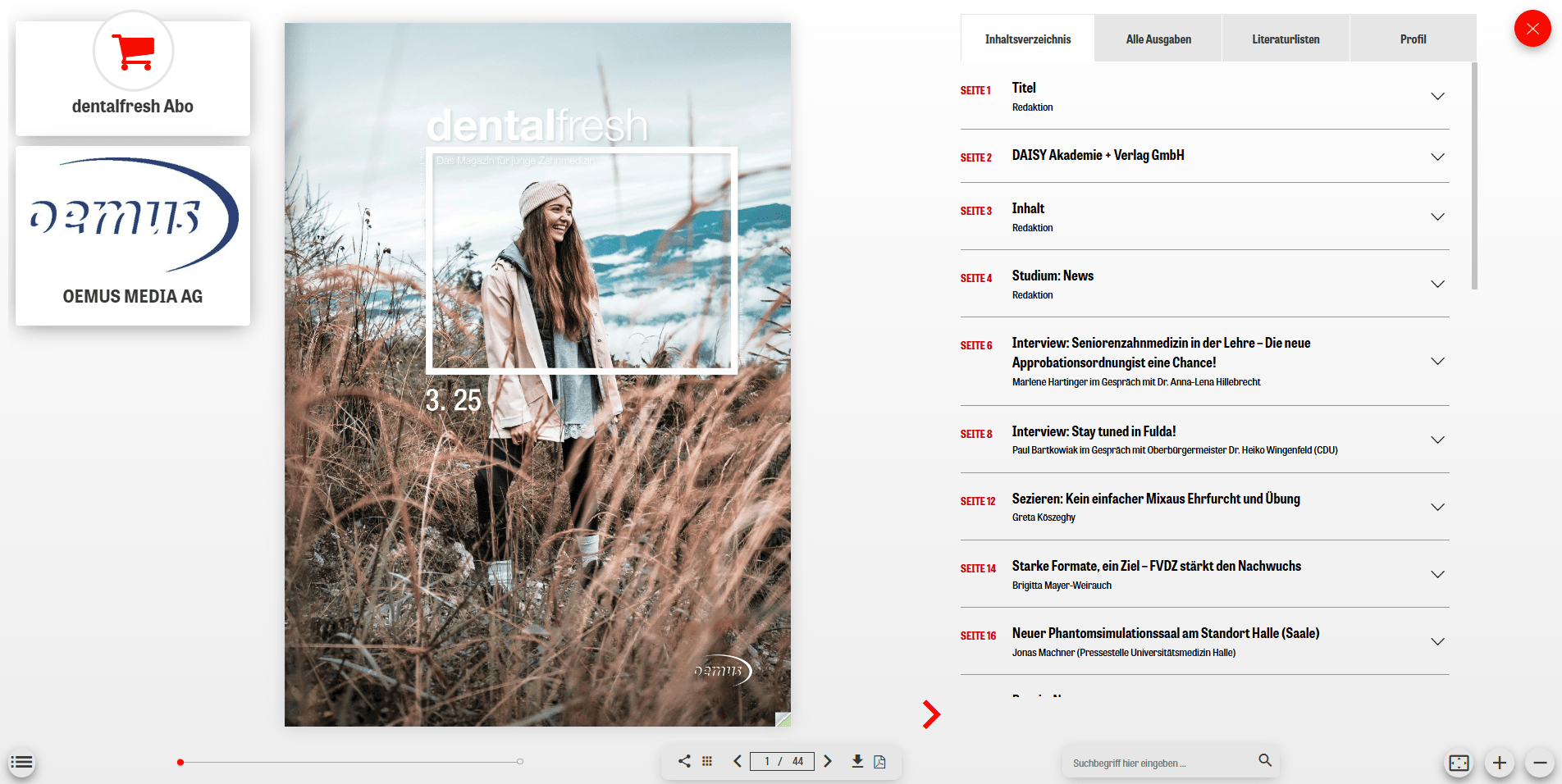Close the contents panel with red X
Image resolution: width=1562 pixels, height=784 pixels.
click(x=1532, y=29)
